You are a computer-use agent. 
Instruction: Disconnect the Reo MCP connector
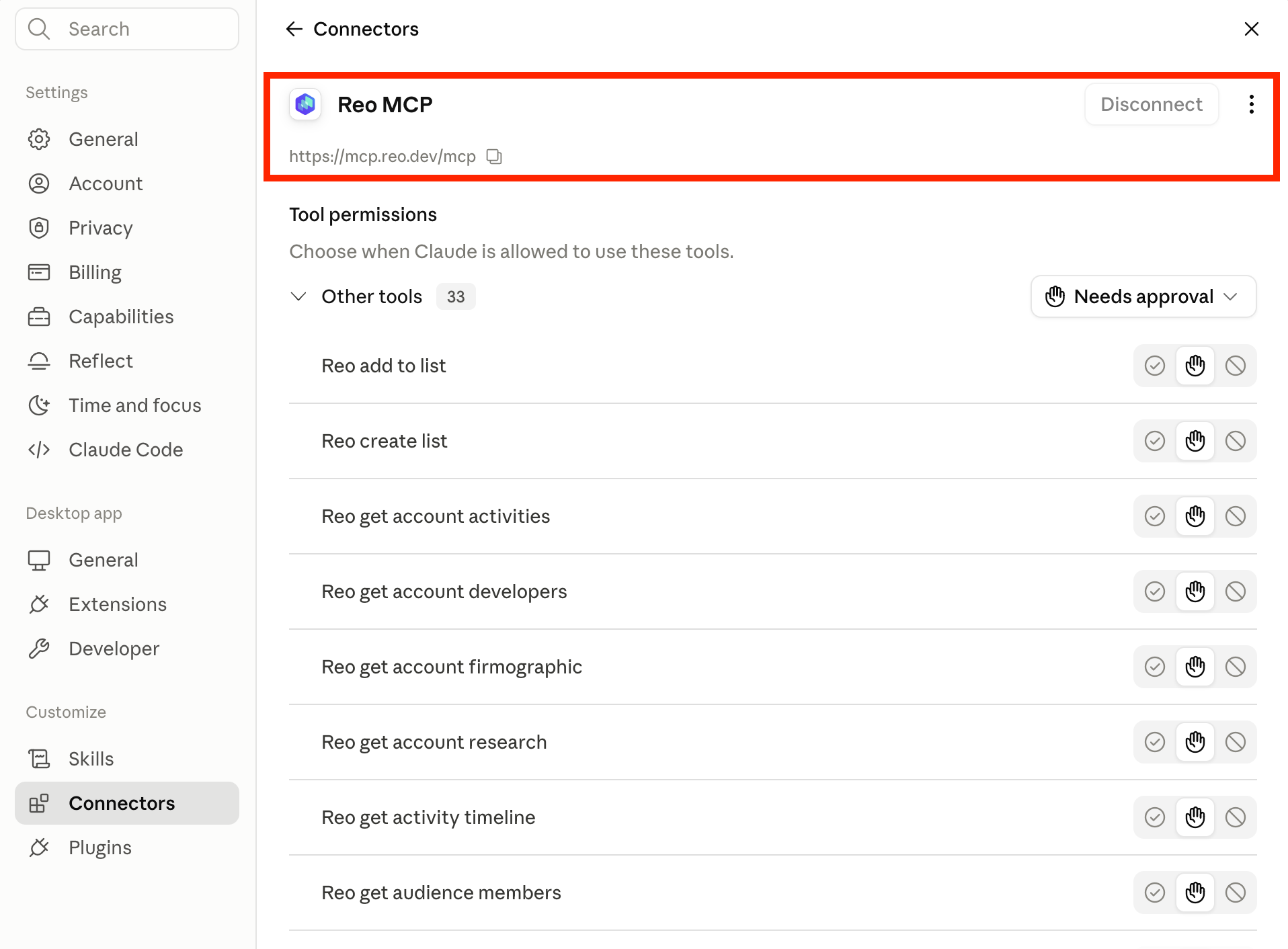[x=1151, y=104]
